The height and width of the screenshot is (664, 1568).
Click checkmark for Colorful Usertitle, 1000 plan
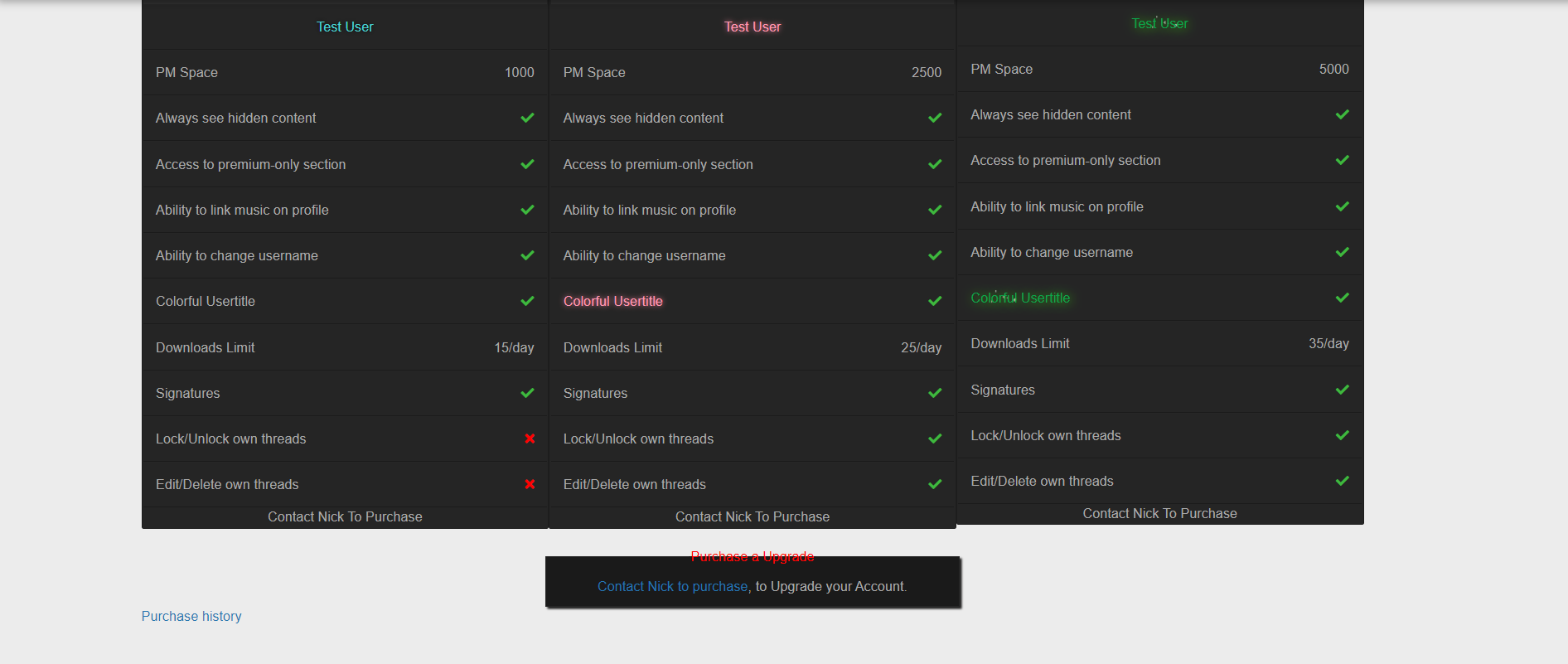tap(527, 301)
